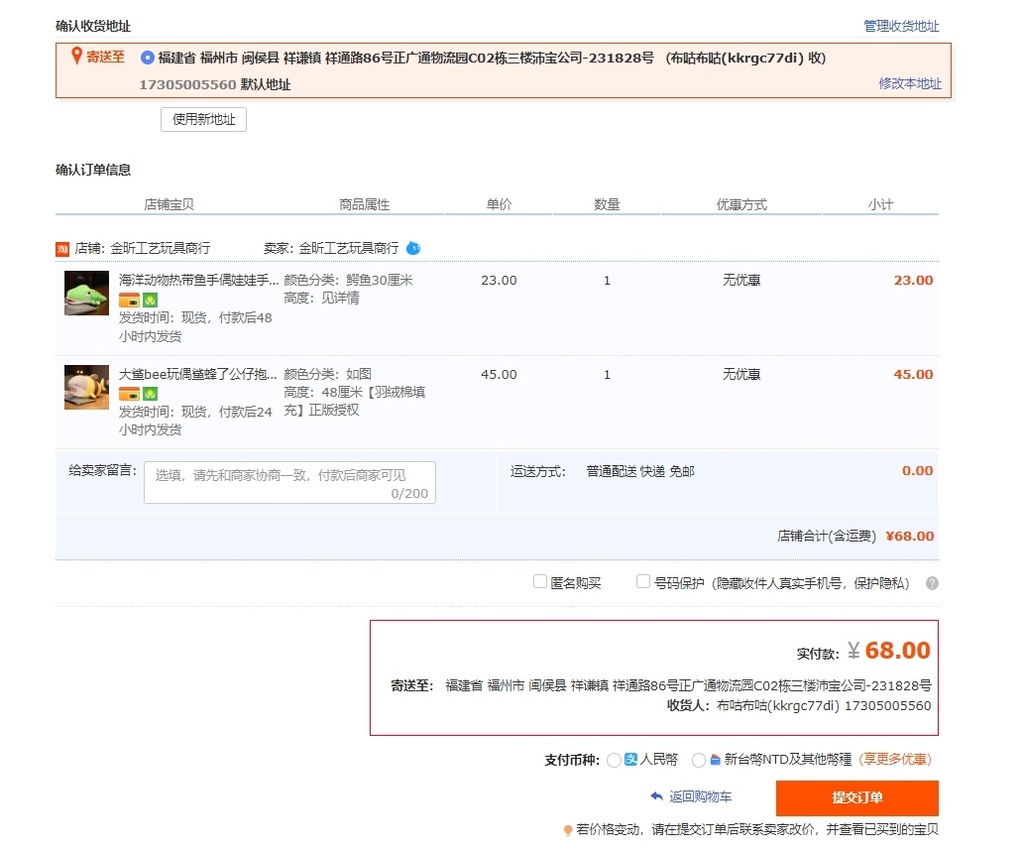This screenshot has width=1024, height=852.
Task: Click orange tip icon before 若价格变动
Action: click(568, 830)
